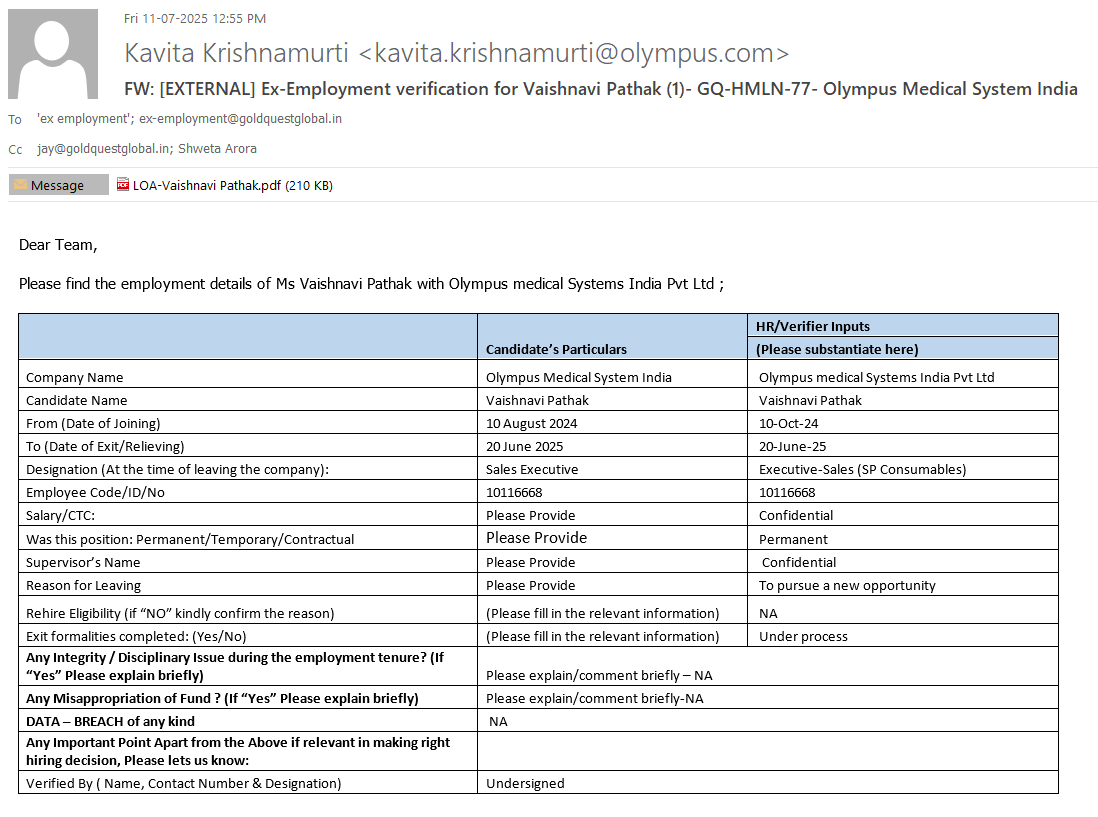Screen dimensions: 1098x817
Task: Click the 'Under process' exit formalities cell
Action: [x=803, y=636]
